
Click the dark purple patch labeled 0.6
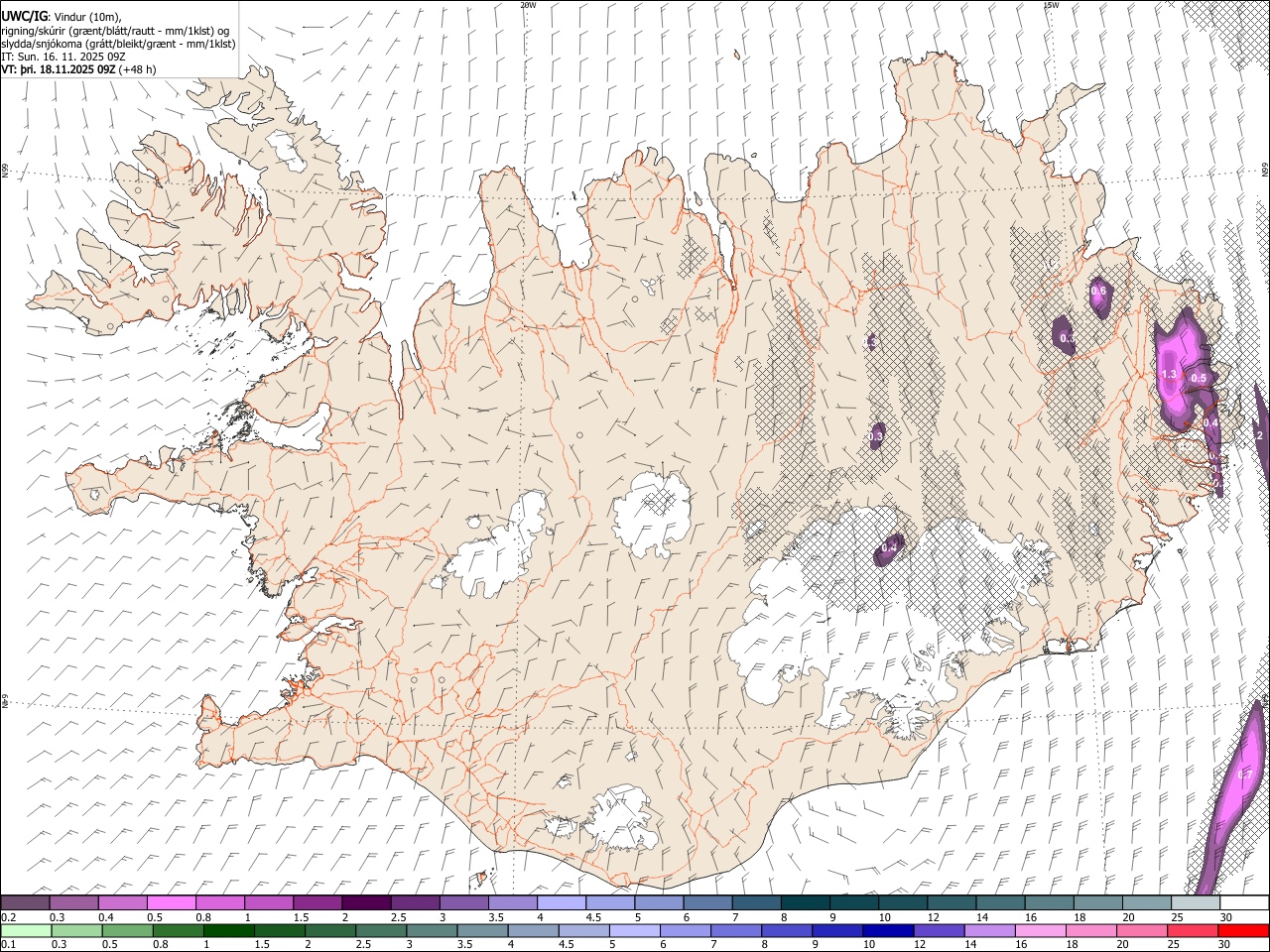point(1099,296)
